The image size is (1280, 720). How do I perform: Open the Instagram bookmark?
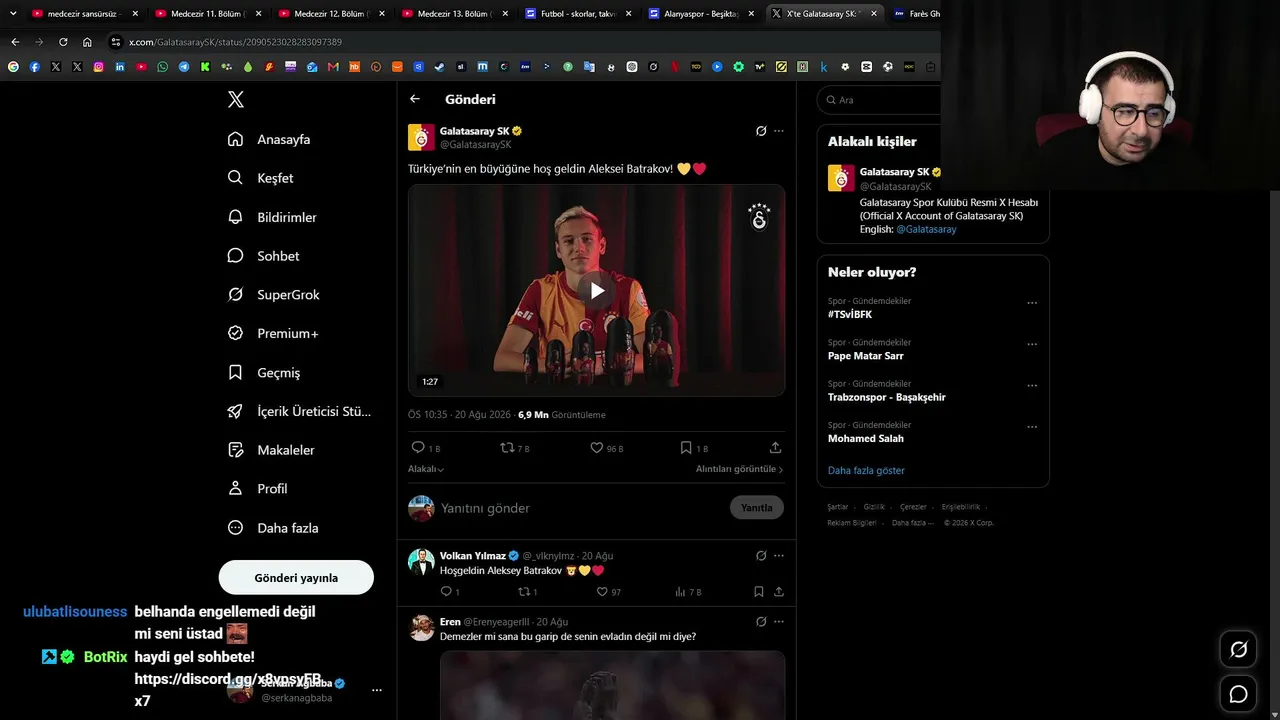click(x=98, y=67)
